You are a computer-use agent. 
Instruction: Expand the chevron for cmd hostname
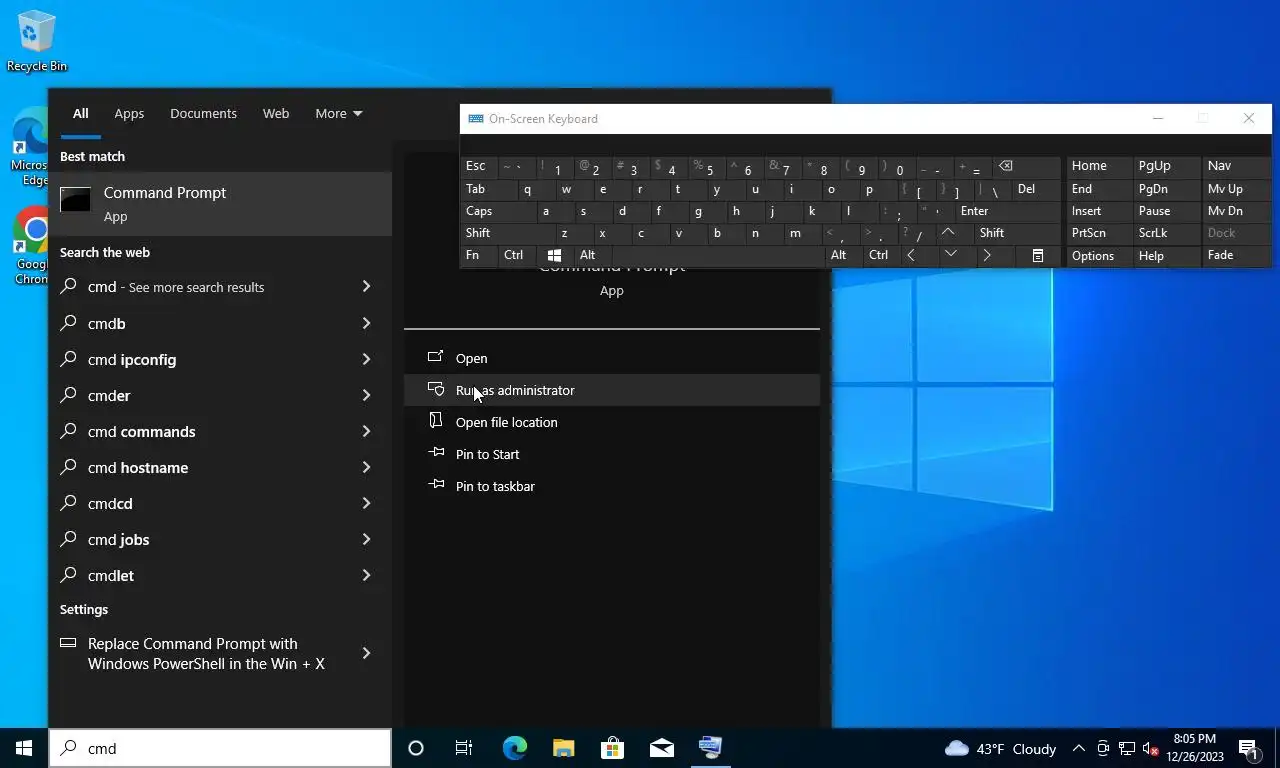point(366,467)
